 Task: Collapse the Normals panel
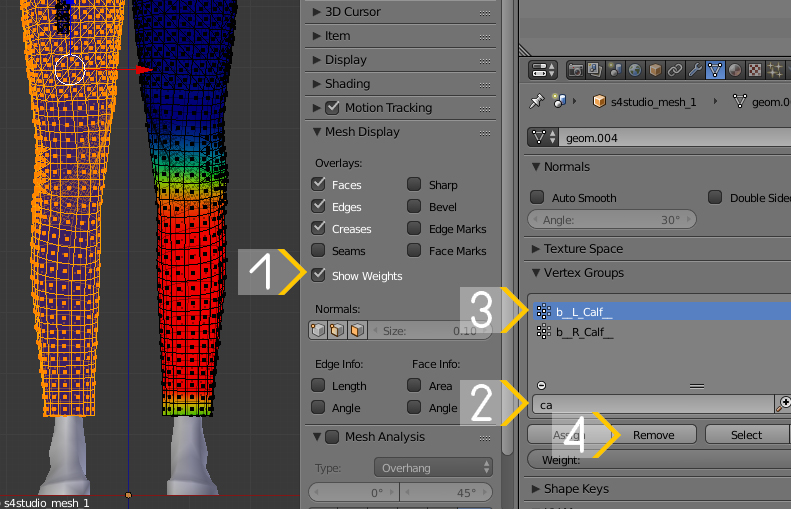536,166
